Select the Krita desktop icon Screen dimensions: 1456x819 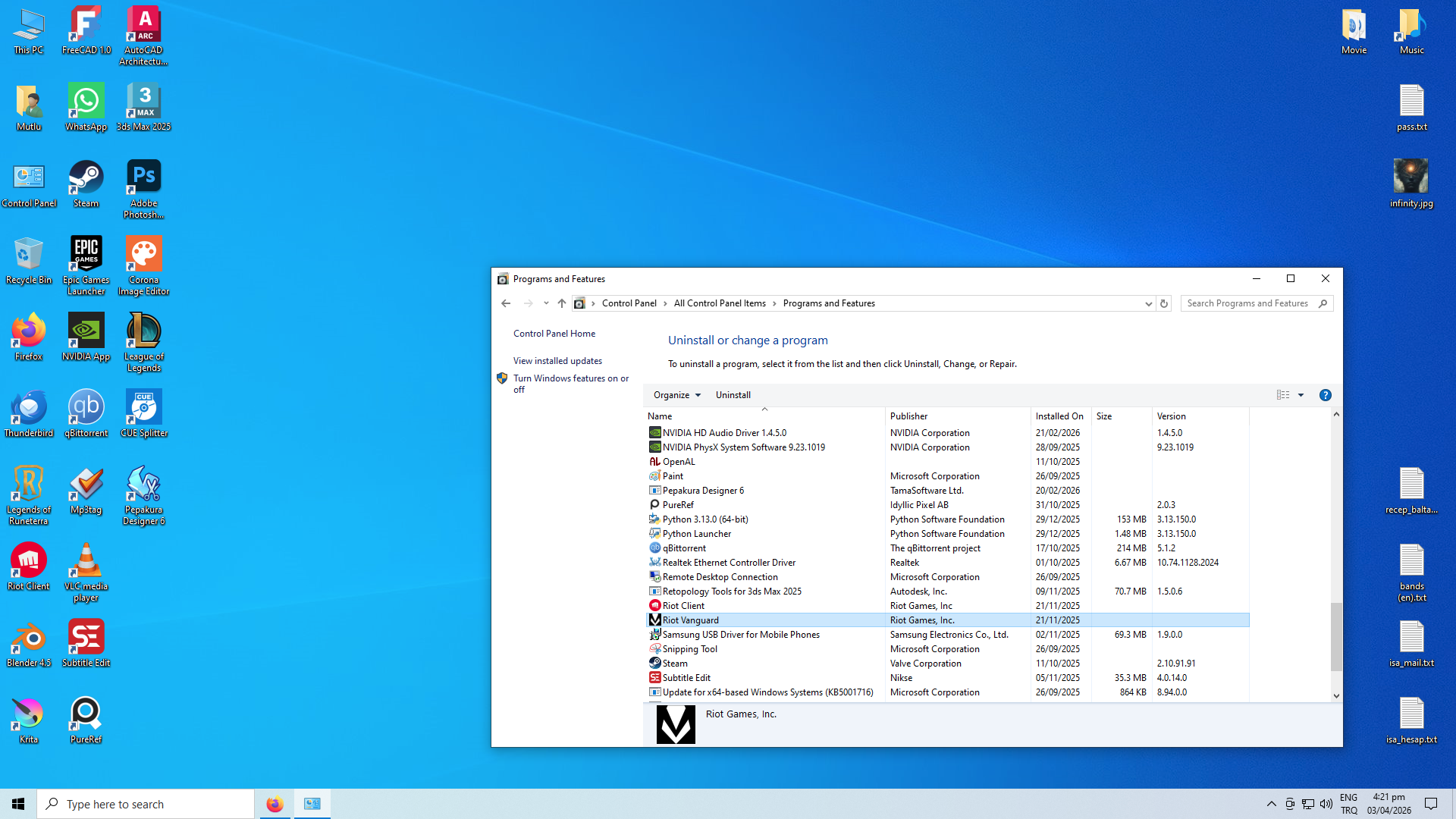pyautogui.click(x=29, y=720)
